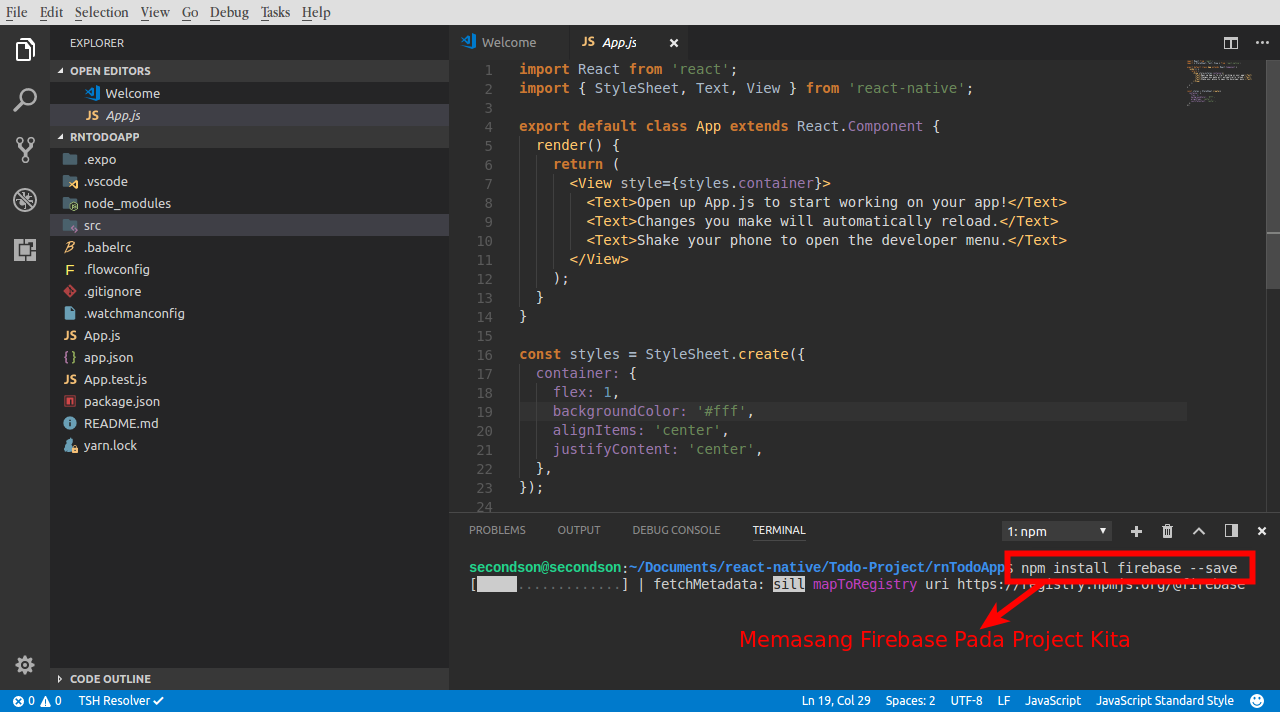Open App.js in the project tree
The height and width of the screenshot is (712, 1280).
tap(250, 335)
